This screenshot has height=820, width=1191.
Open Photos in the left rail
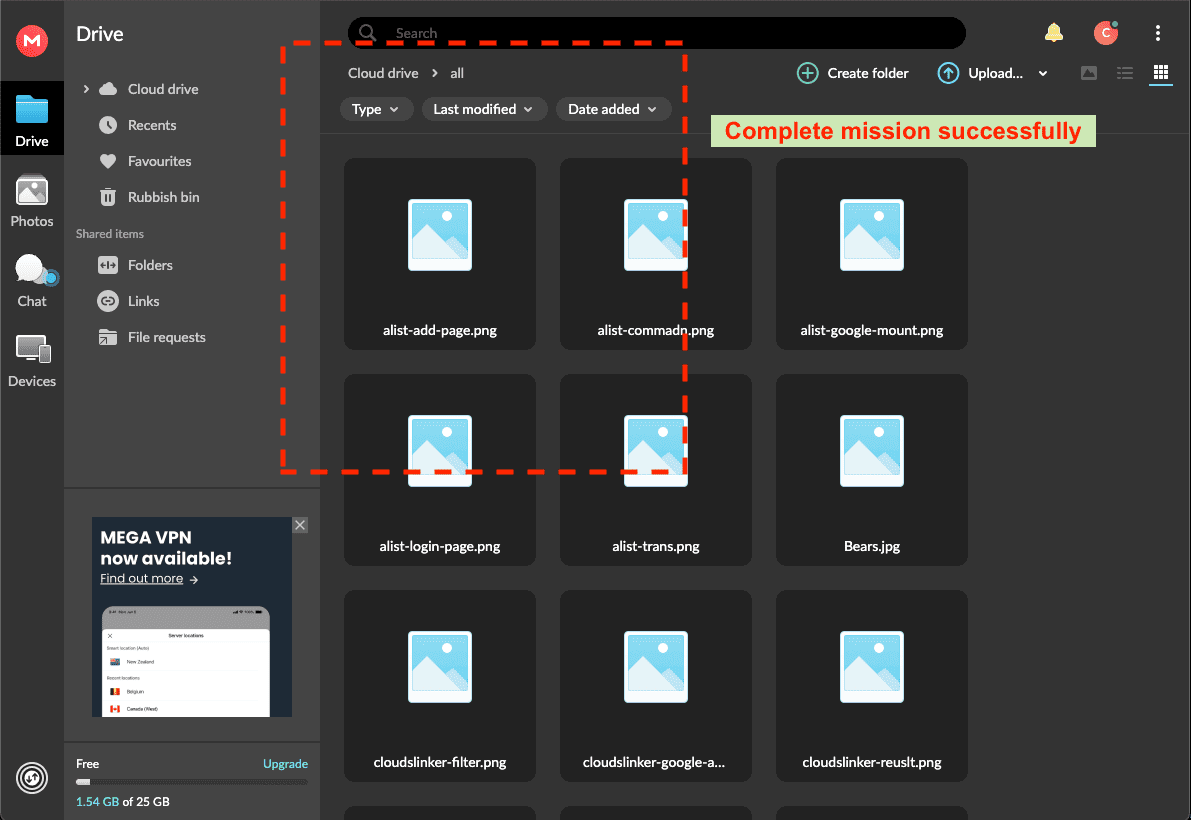32,201
